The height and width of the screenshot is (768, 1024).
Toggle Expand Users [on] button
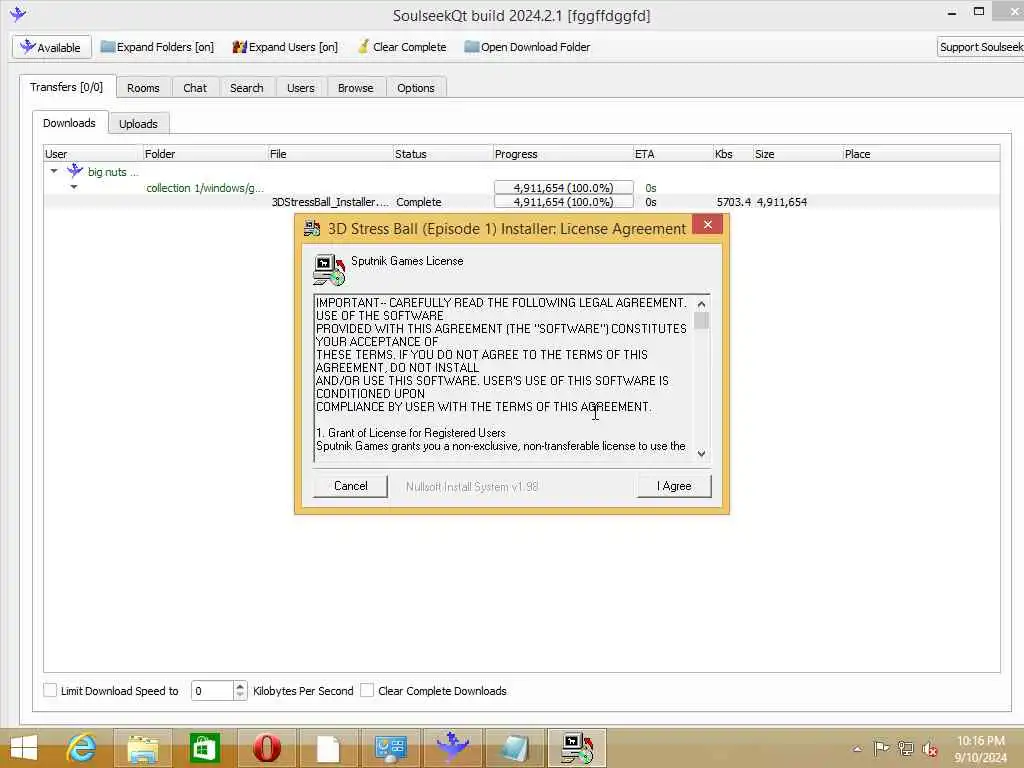pos(285,47)
